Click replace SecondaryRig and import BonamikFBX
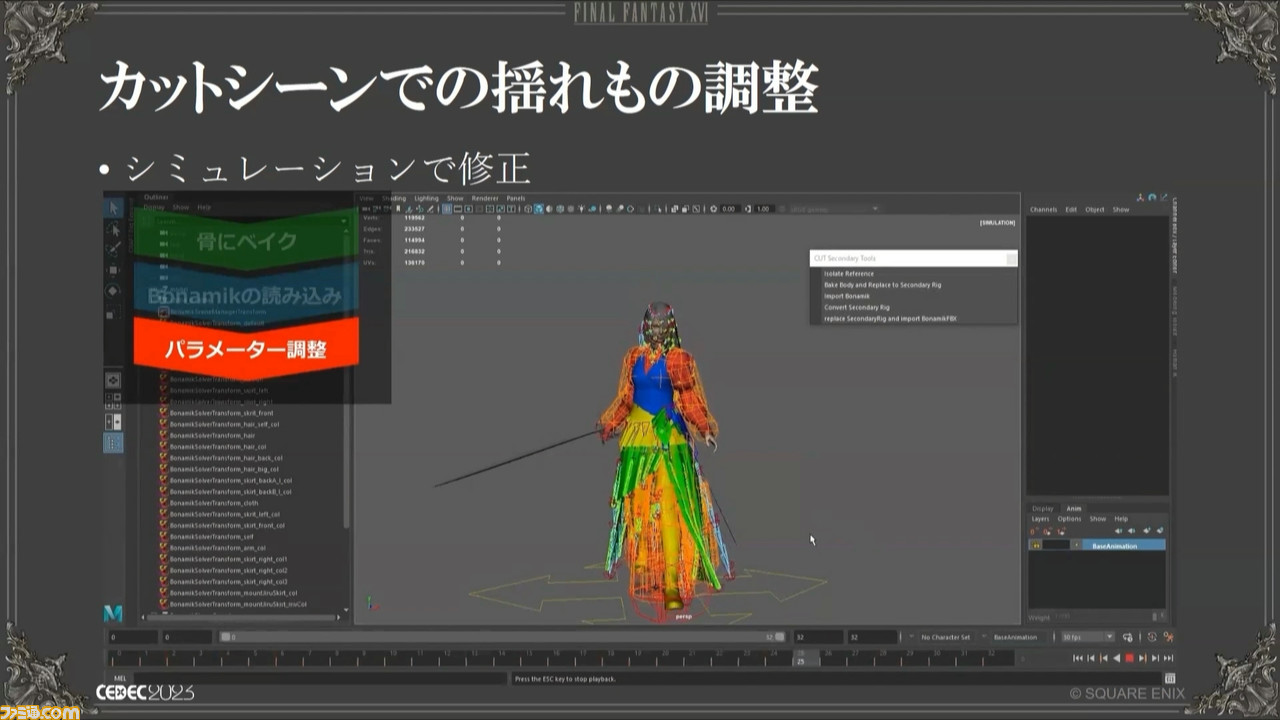The width and height of the screenshot is (1280, 720). [x=890, y=318]
